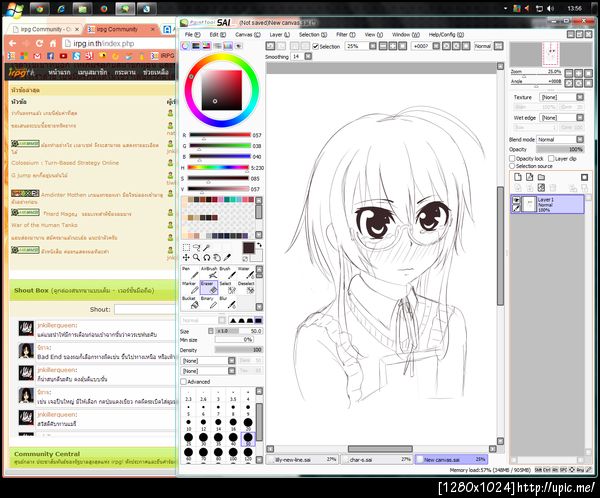The height and width of the screenshot is (498, 600).
Task: Choose the rotate canvas tool
Action: [207, 258]
